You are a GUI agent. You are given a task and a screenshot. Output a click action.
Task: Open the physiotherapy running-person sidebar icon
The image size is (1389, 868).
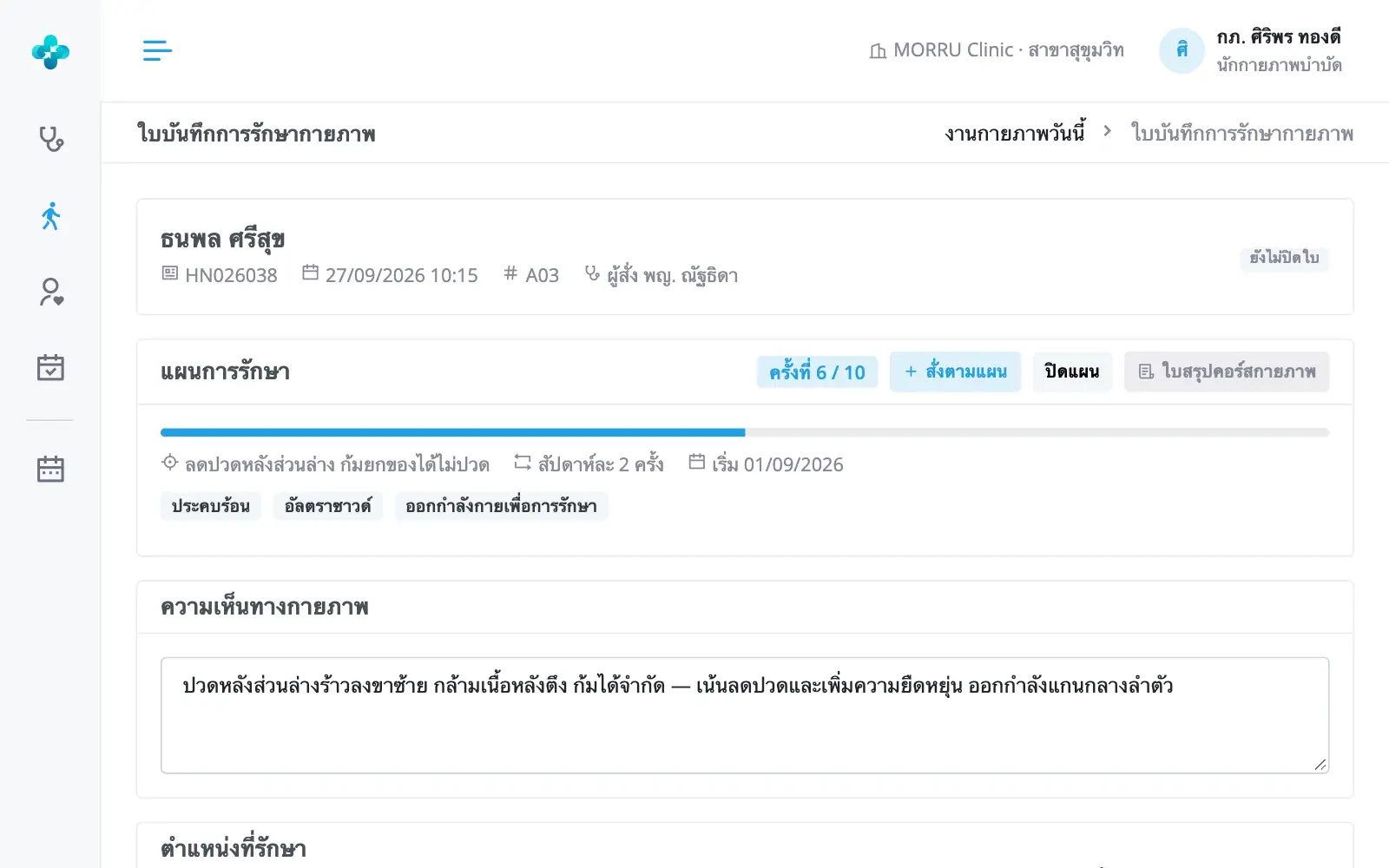pyautogui.click(x=51, y=215)
